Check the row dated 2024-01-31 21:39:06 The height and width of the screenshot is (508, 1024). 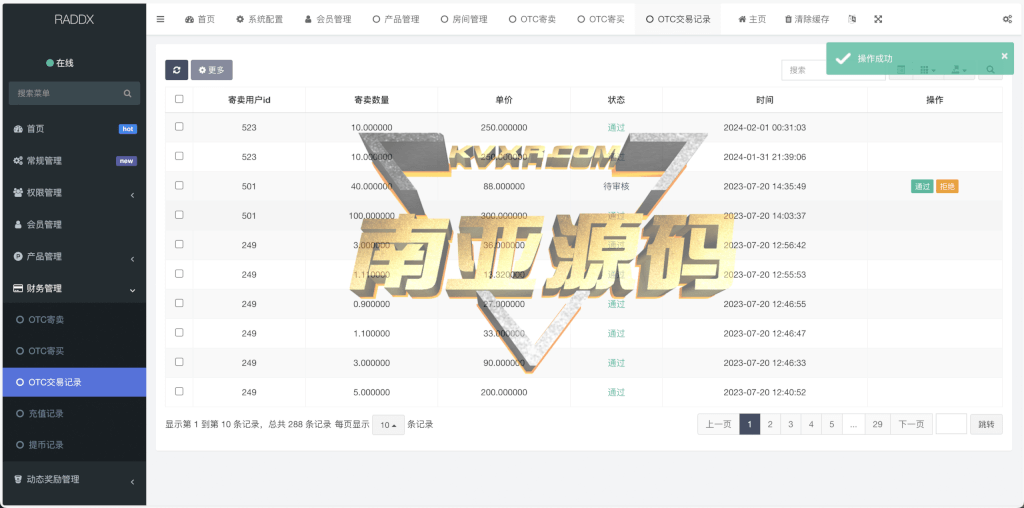[179, 156]
